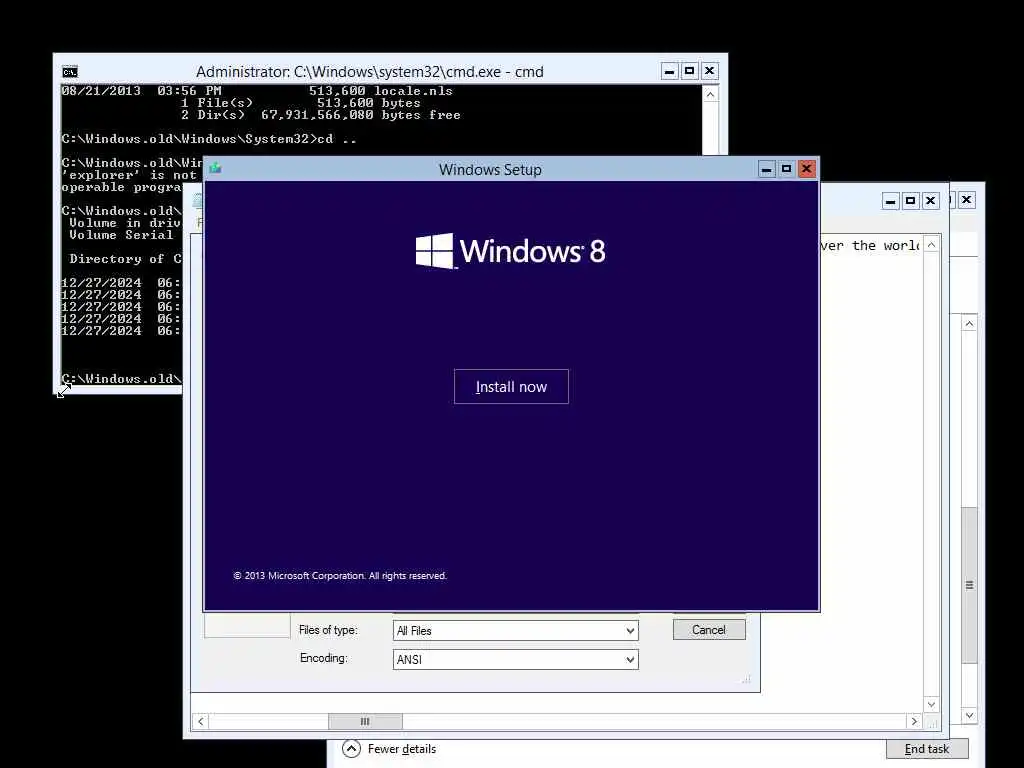Click the Task Manager vertical scrollbar thumb
This screenshot has height=768, width=1024.
pyautogui.click(x=970, y=585)
